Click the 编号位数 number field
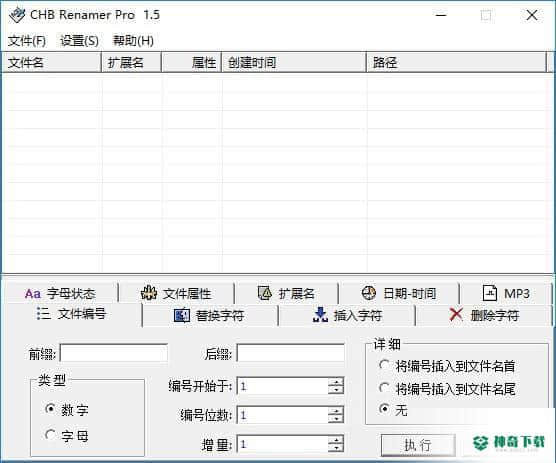This screenshot has height=463, width=556. [x=283, y=415]
